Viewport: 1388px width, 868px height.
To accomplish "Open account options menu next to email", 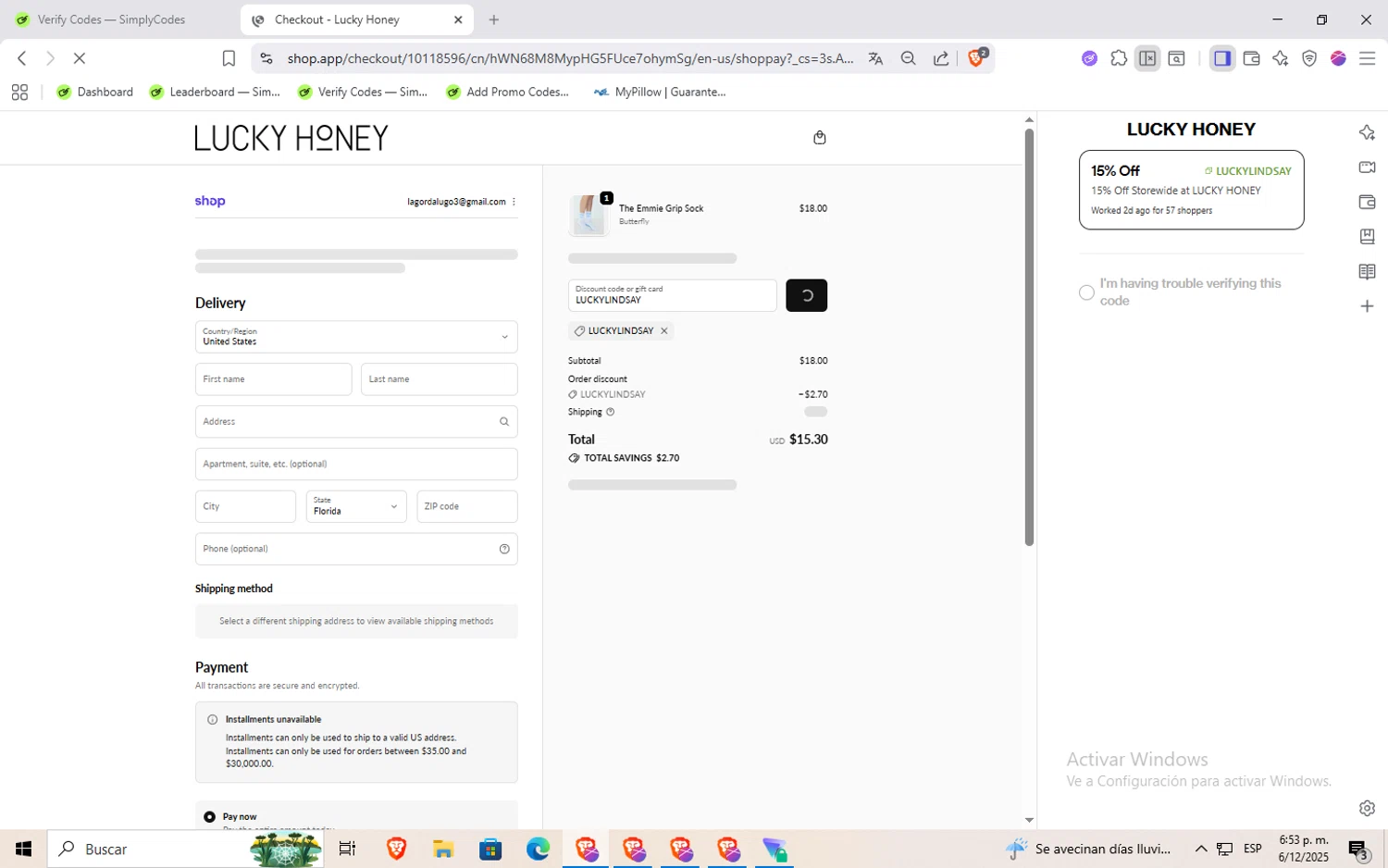I will [514, 202].
